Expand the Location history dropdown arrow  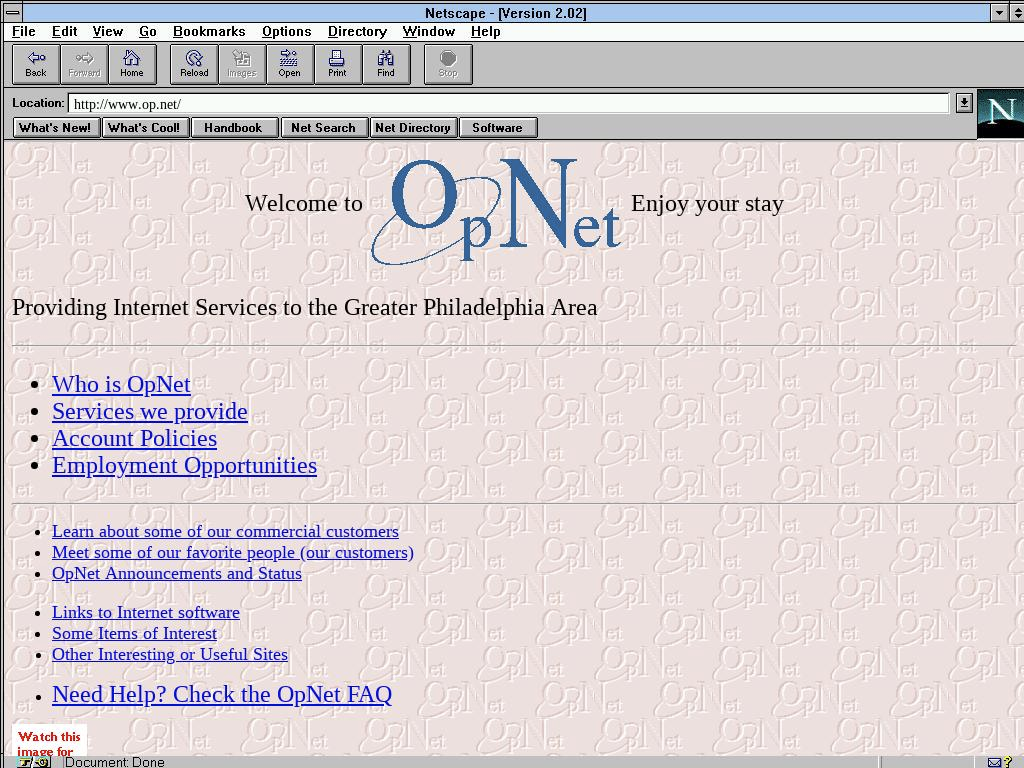click(x=963, y=103)
